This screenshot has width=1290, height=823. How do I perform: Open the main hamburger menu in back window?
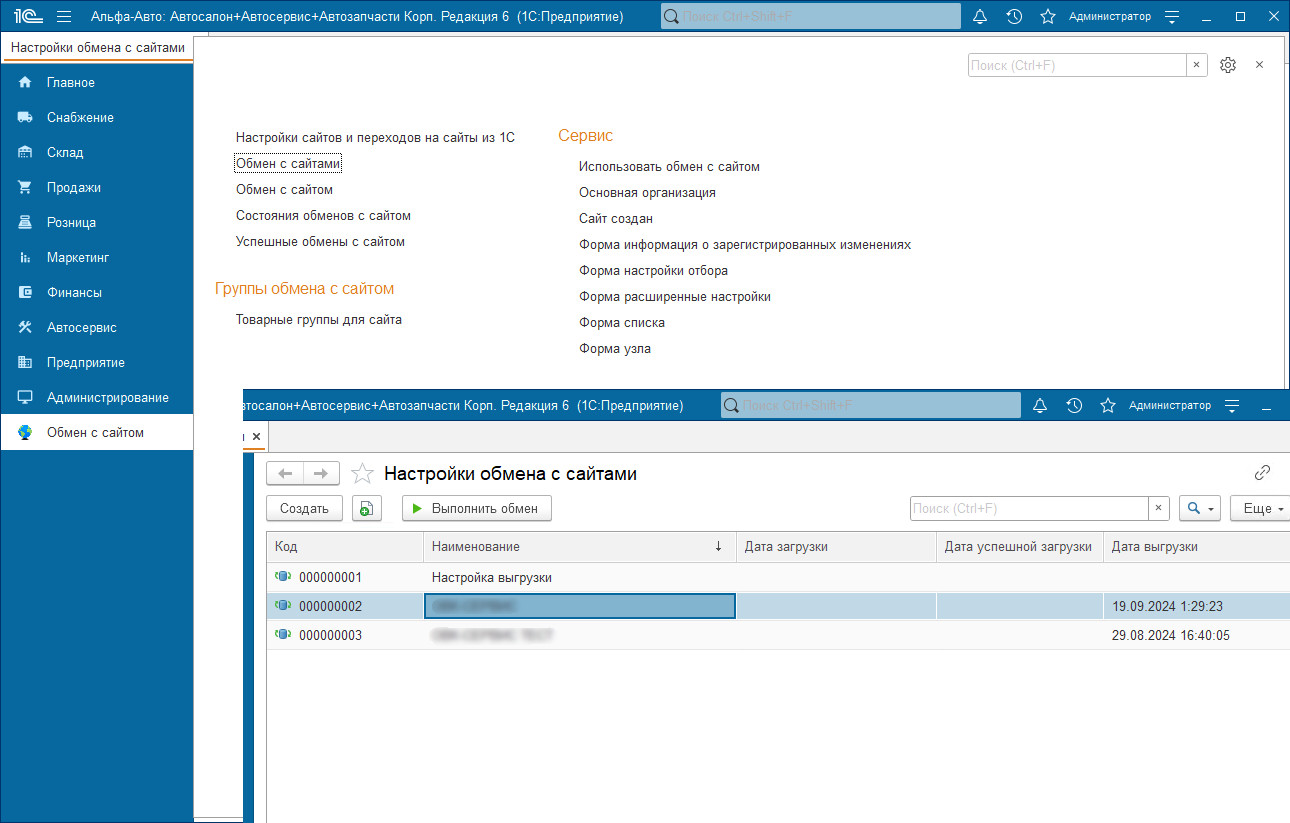[64, 16]
